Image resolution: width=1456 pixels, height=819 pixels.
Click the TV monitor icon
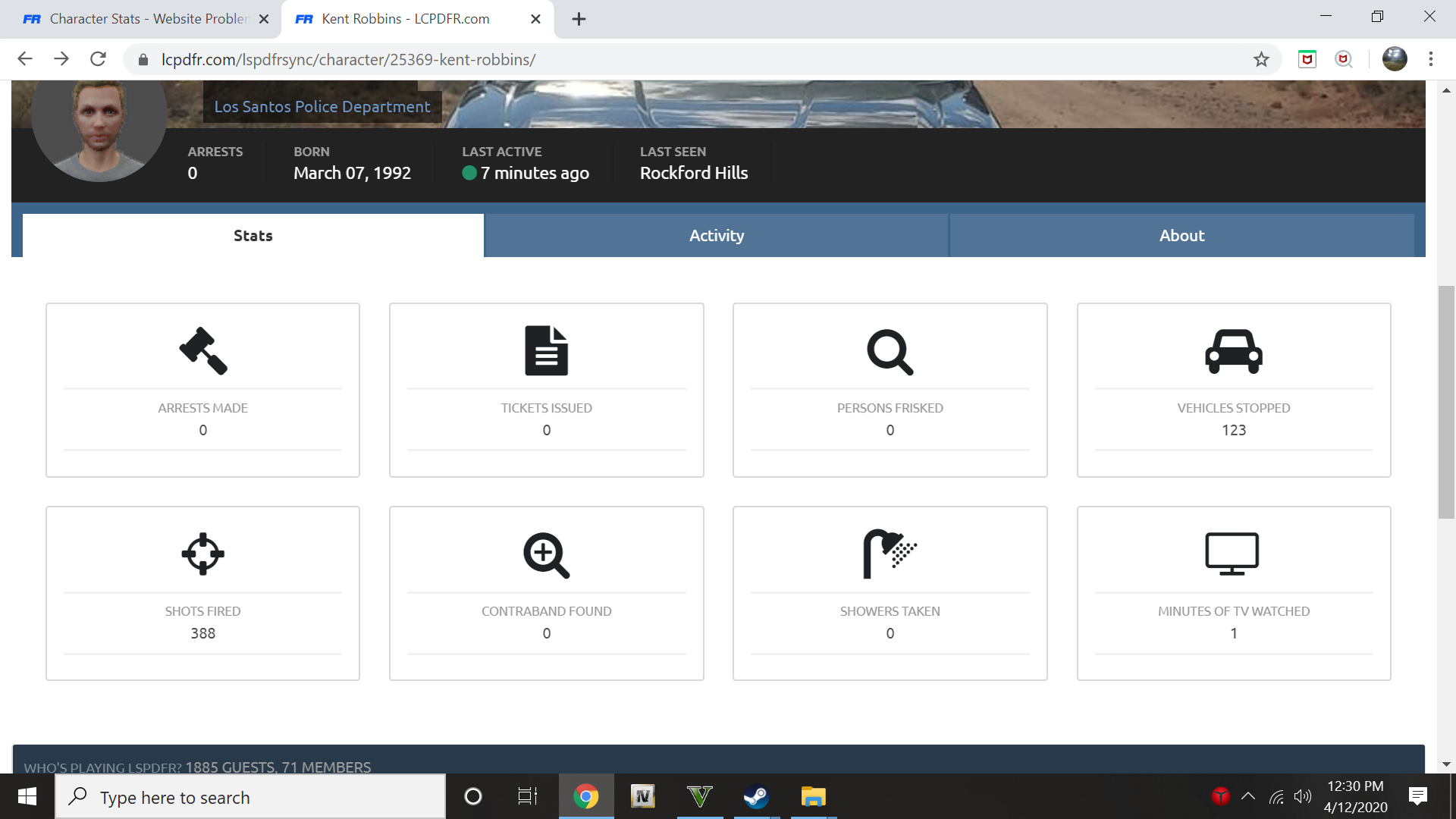1232,554
